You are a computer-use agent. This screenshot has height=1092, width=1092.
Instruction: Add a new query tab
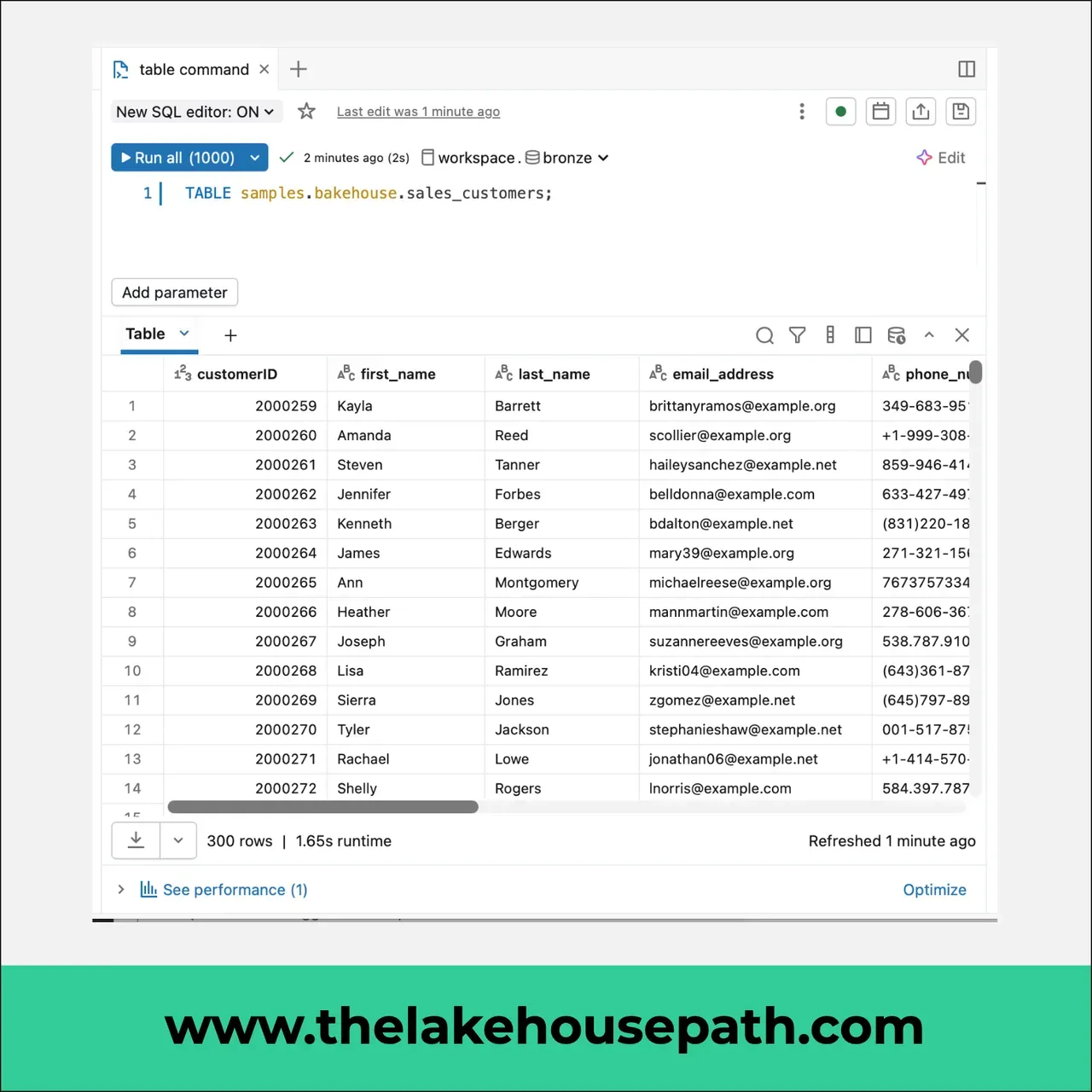tap(299, 69)
